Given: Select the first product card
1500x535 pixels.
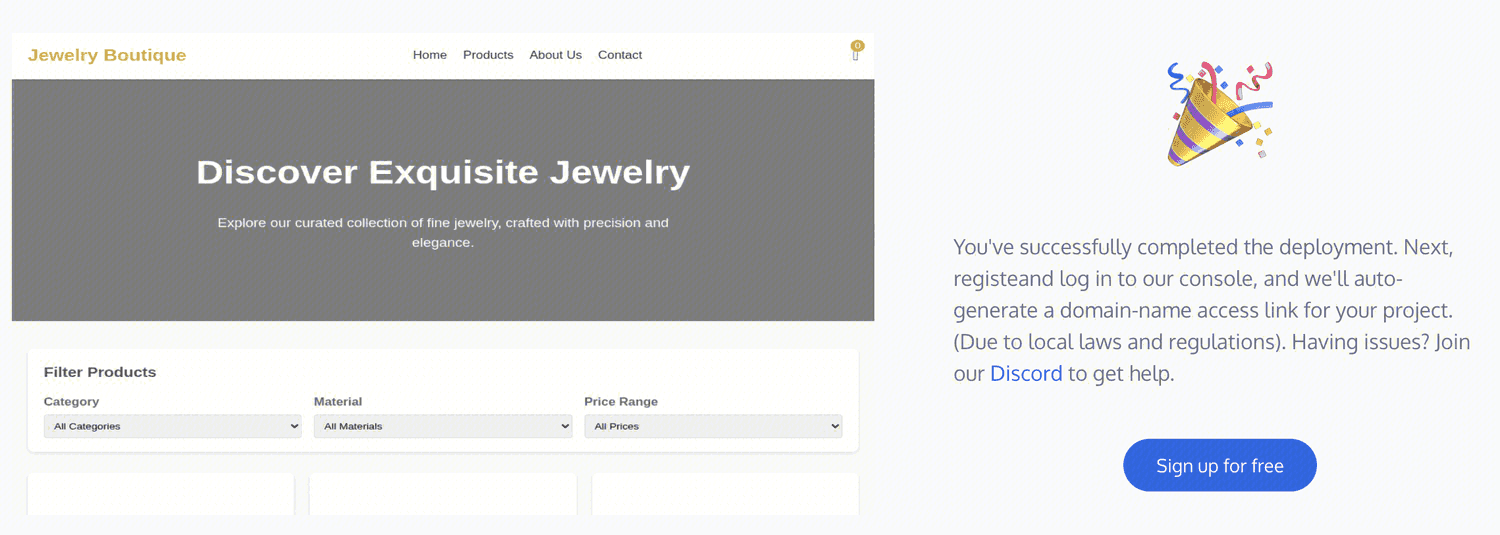Looking at the screenshot, I should point(161,494).
